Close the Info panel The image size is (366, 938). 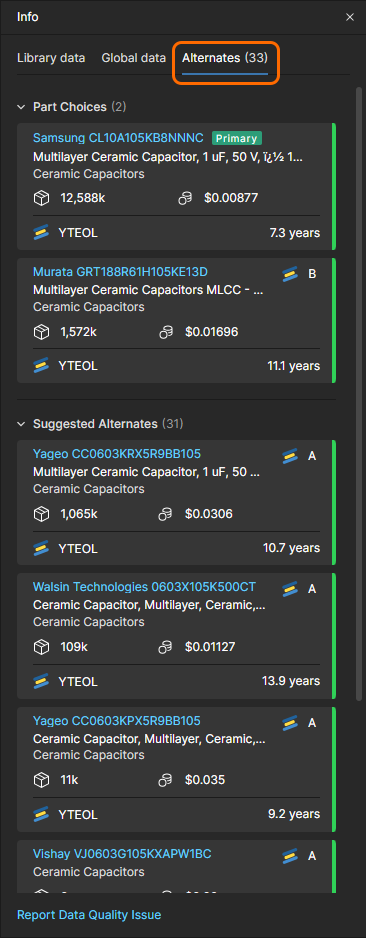tap(350, 17)
